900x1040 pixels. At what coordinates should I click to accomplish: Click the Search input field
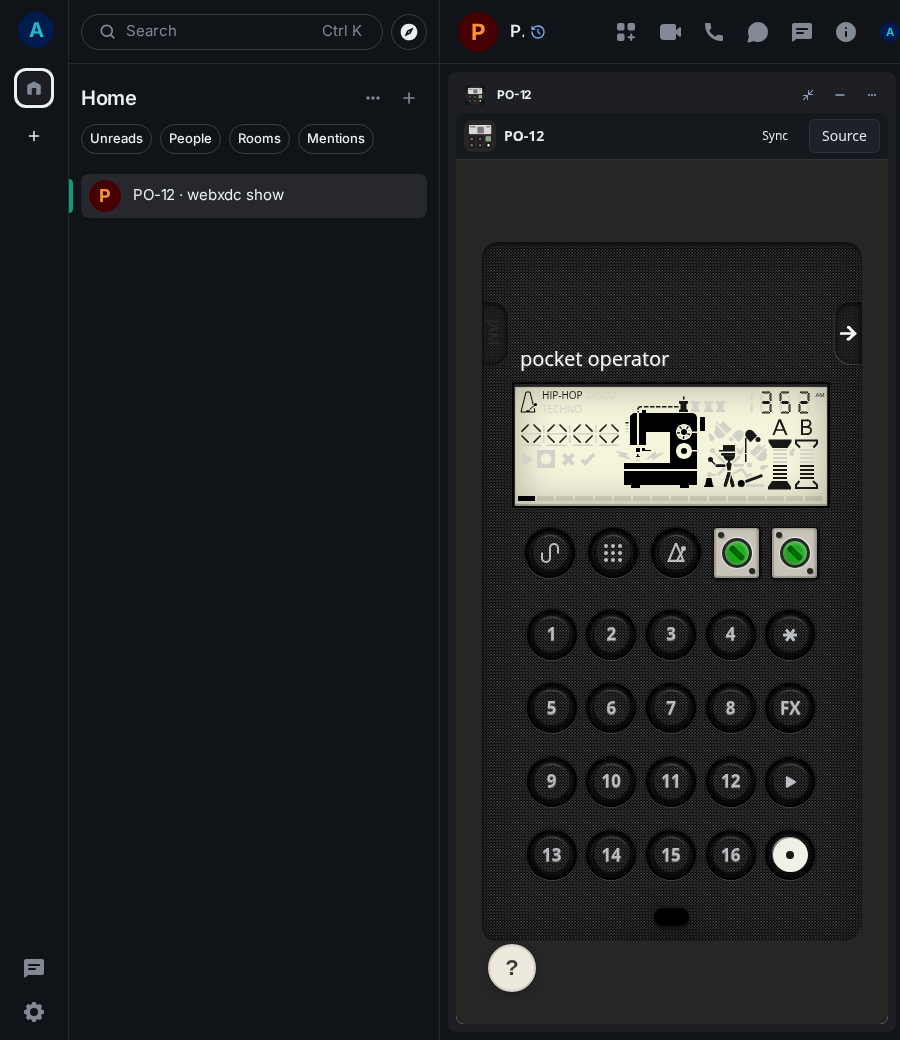(231, 32)
